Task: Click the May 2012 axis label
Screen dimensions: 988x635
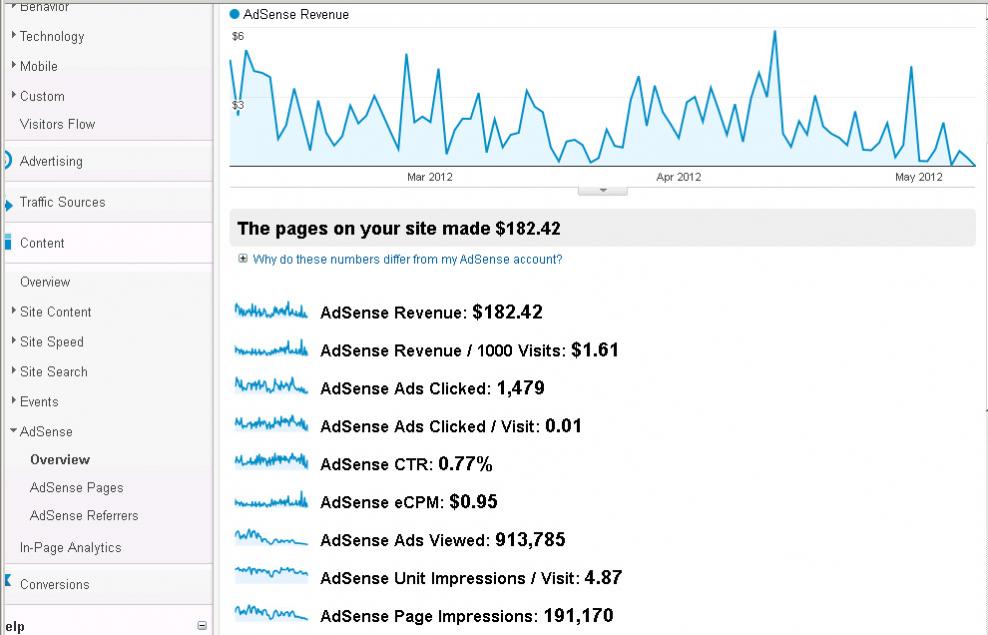Action: click(x=919, y=177)
